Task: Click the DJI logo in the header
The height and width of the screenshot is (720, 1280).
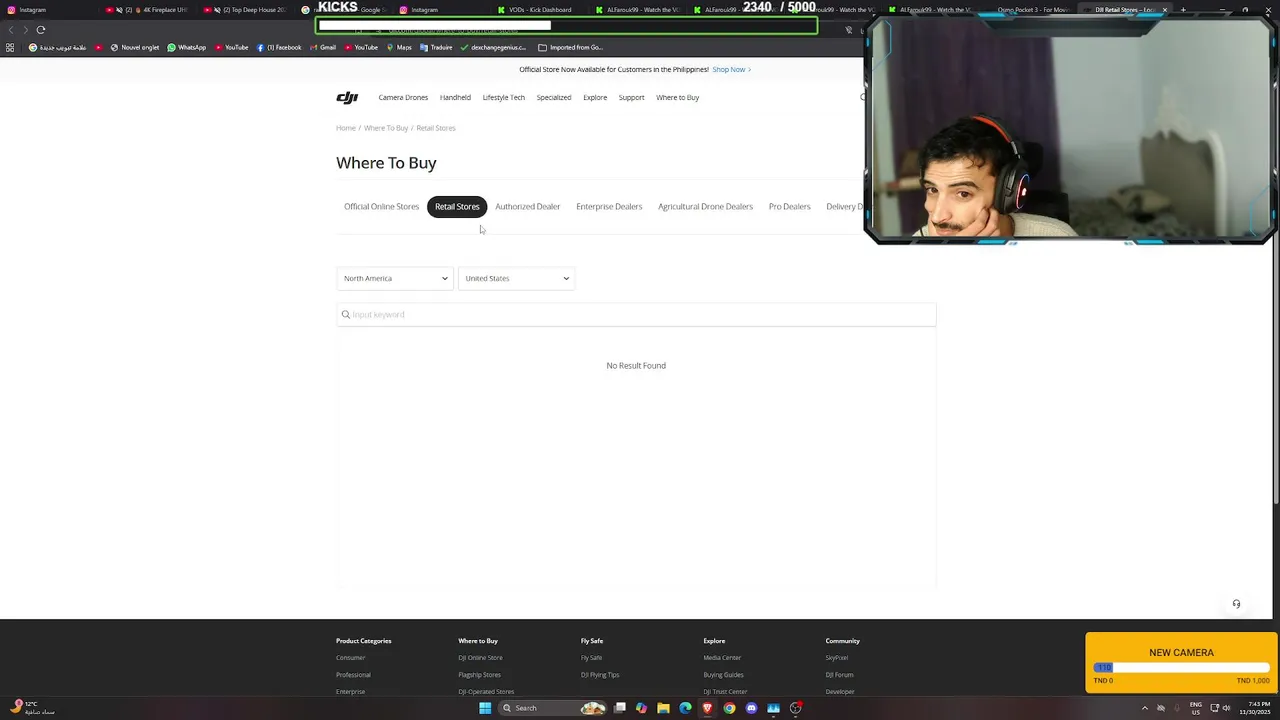Action: 347,97
